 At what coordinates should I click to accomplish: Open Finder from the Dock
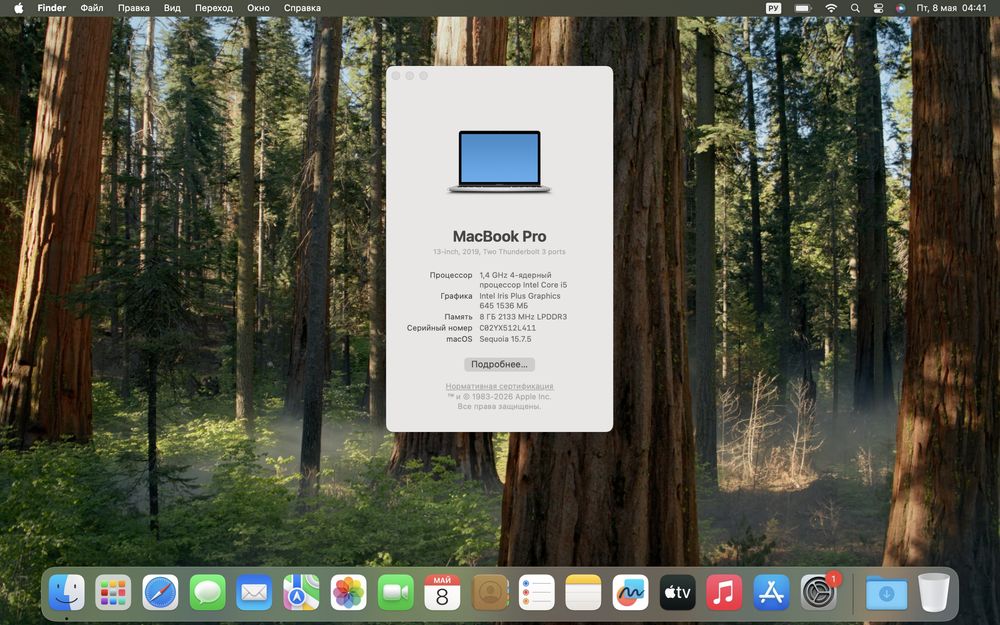tap(66, 592)
